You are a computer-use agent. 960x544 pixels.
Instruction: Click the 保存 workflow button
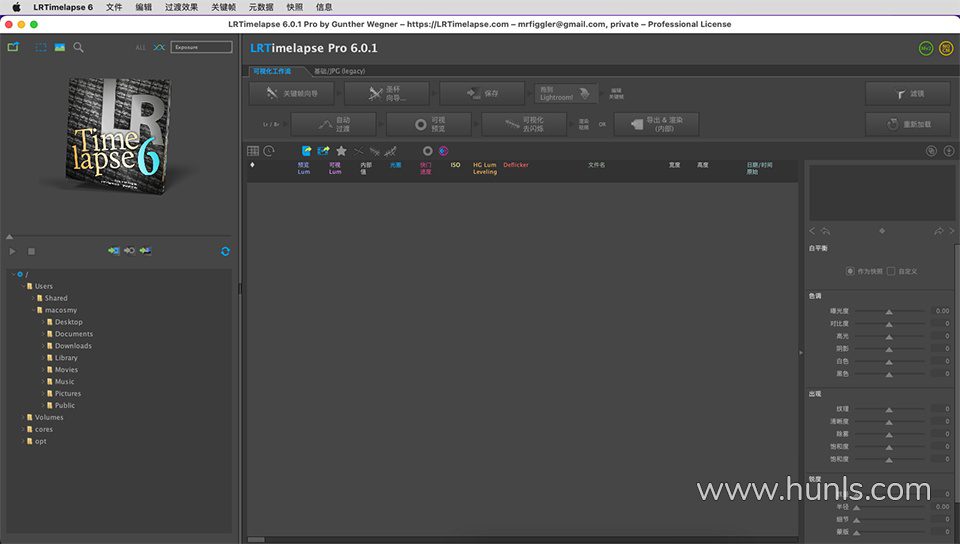point(482,94)
